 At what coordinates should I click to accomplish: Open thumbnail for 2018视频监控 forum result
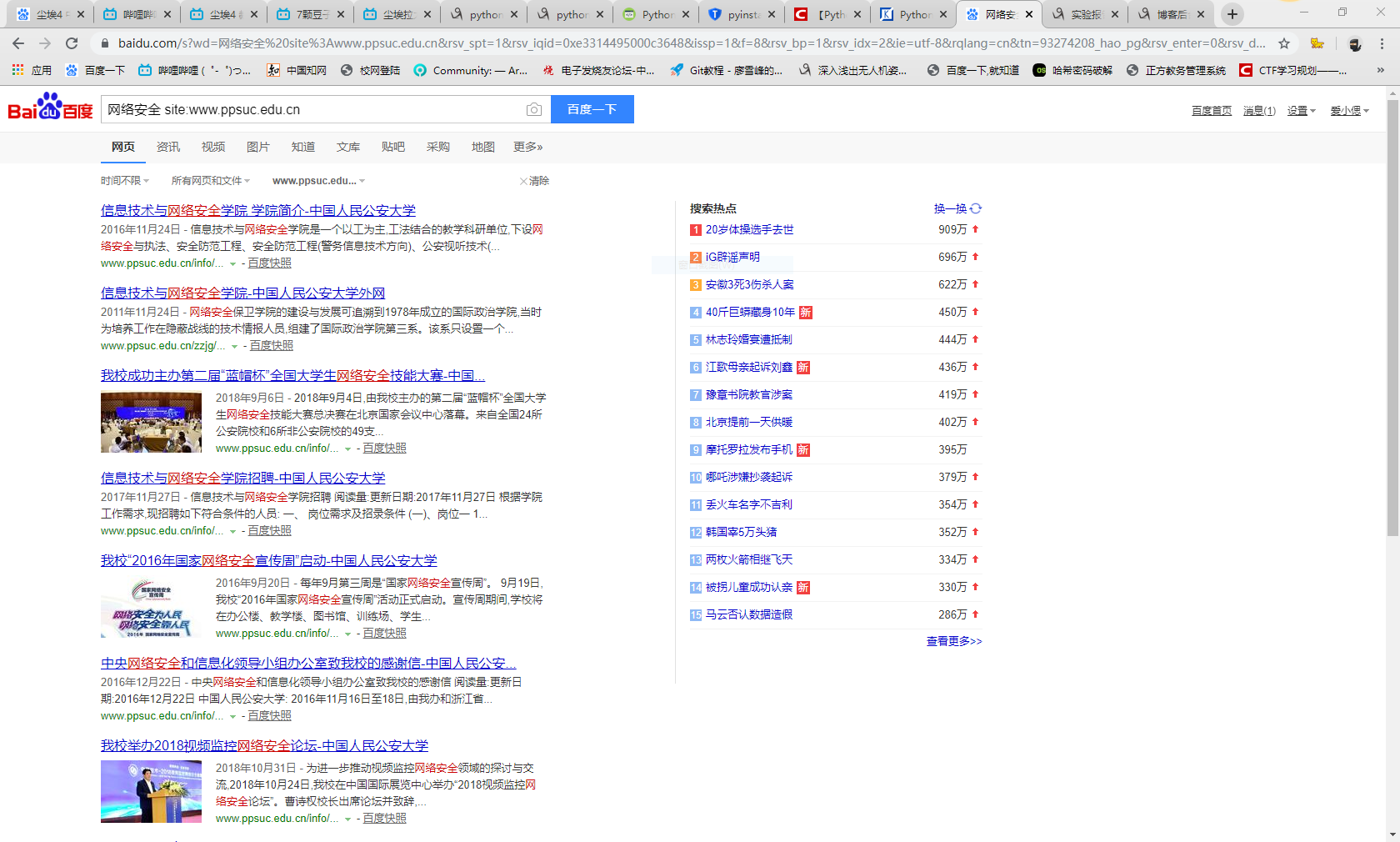click(x=151, y=792)
